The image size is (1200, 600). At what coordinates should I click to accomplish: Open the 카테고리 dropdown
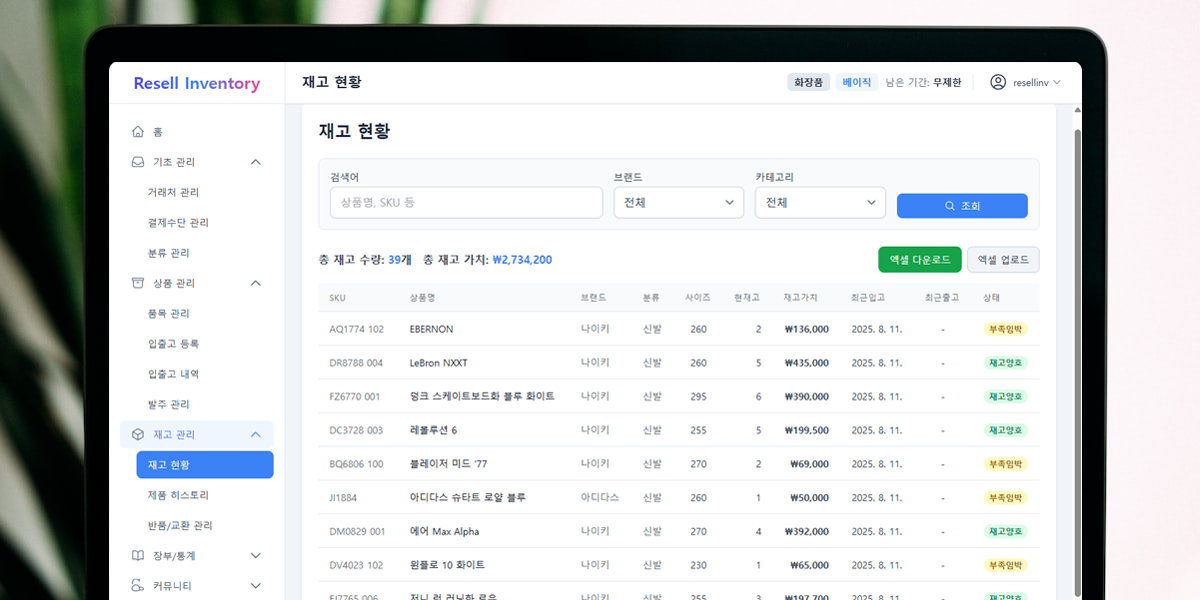[x=820, y=202]
